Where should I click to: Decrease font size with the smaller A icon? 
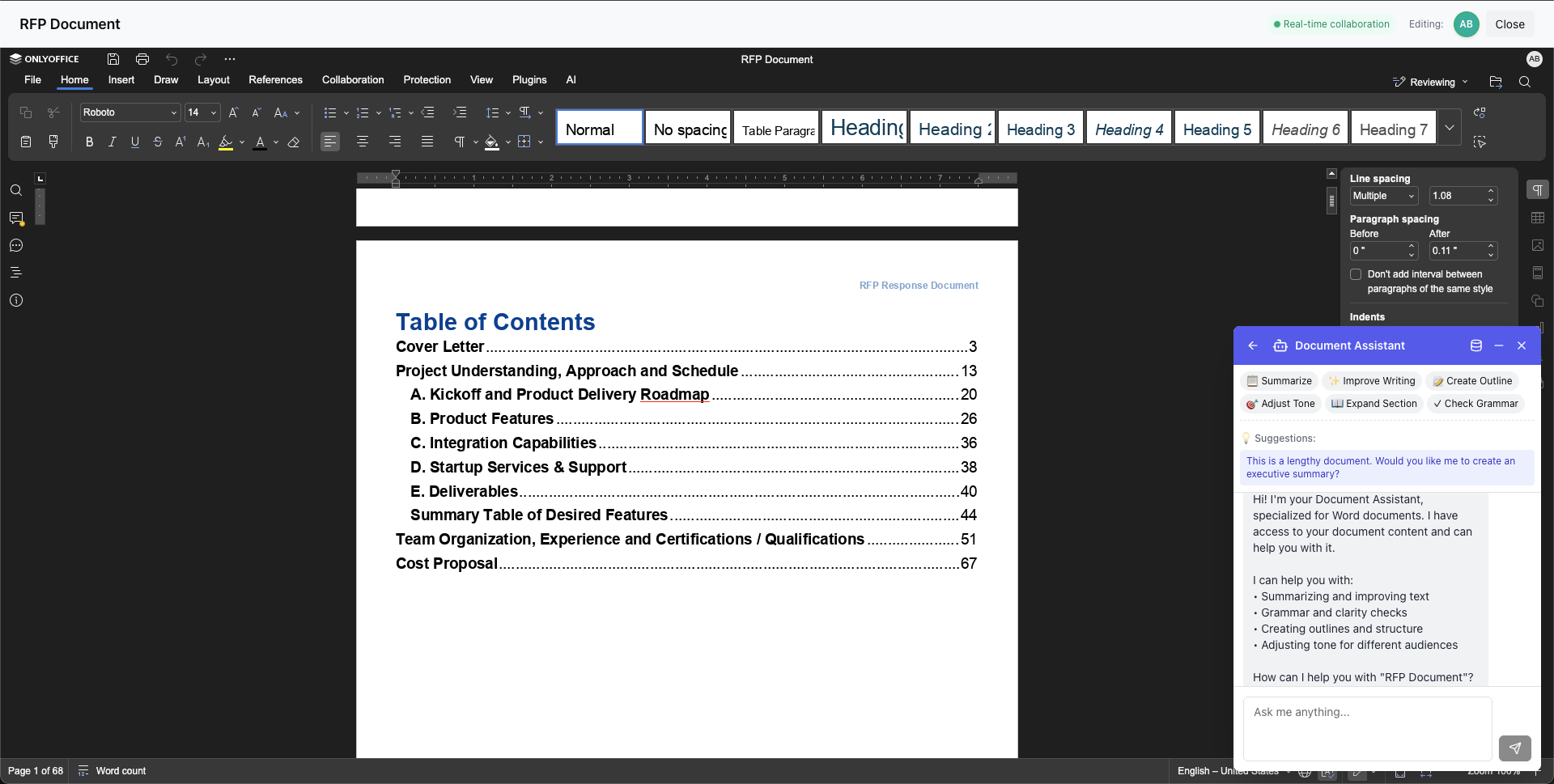pyautogui.click(x=256, y=112)
